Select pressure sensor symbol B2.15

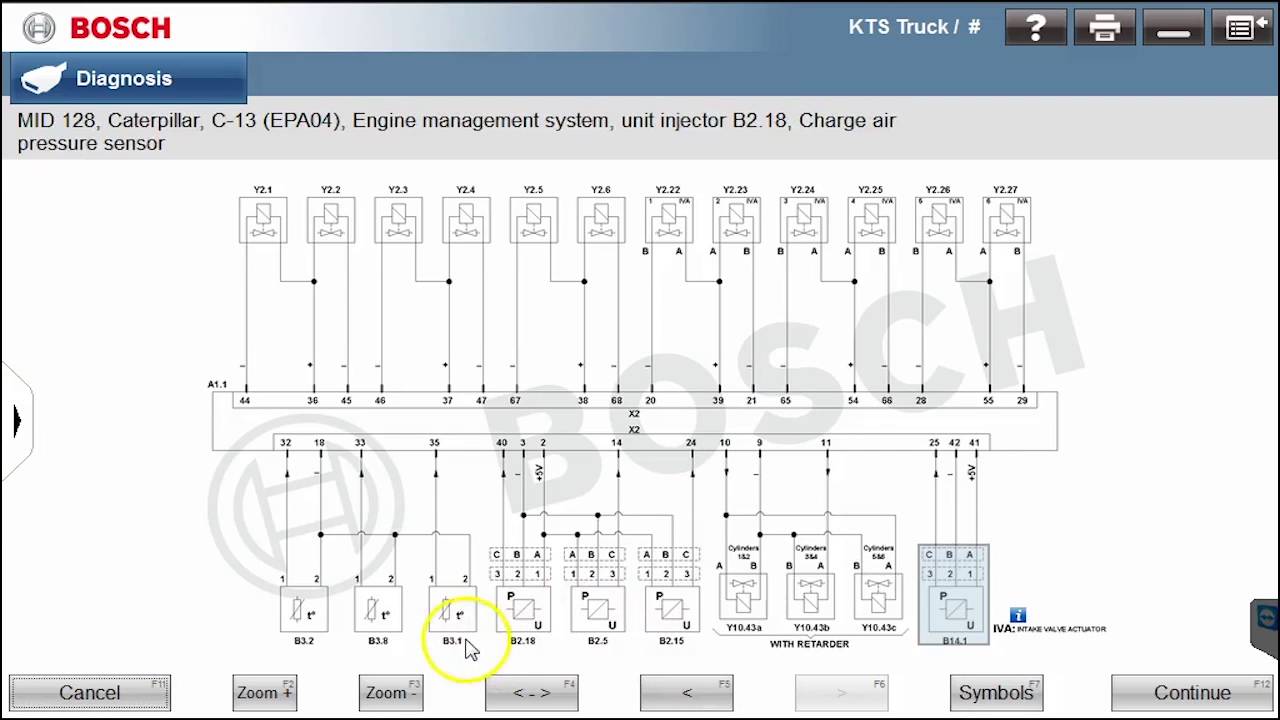coord(671,610)
